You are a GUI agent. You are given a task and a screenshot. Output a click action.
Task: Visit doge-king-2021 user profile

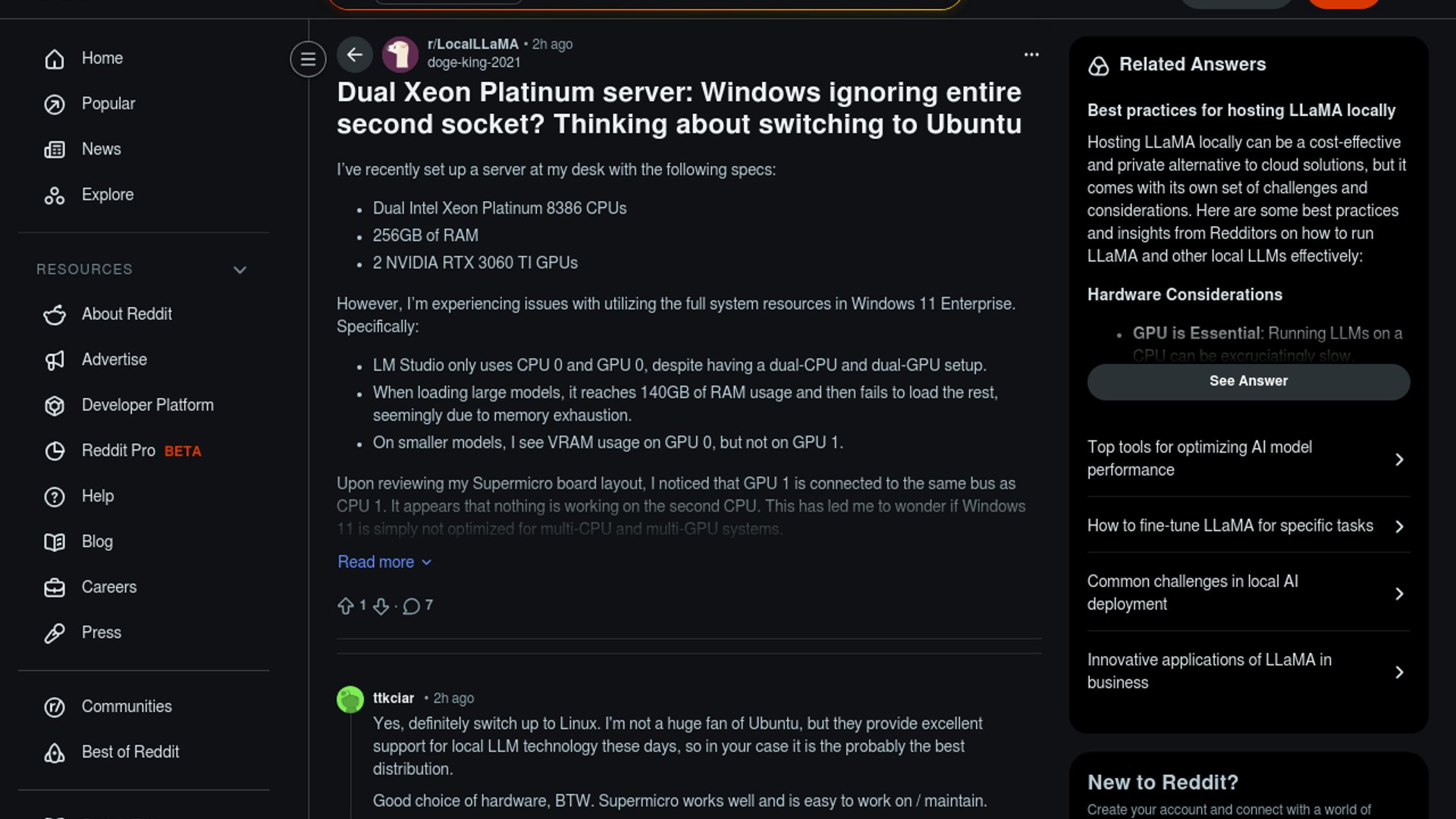pyautogui.click(x=474, y=63)
